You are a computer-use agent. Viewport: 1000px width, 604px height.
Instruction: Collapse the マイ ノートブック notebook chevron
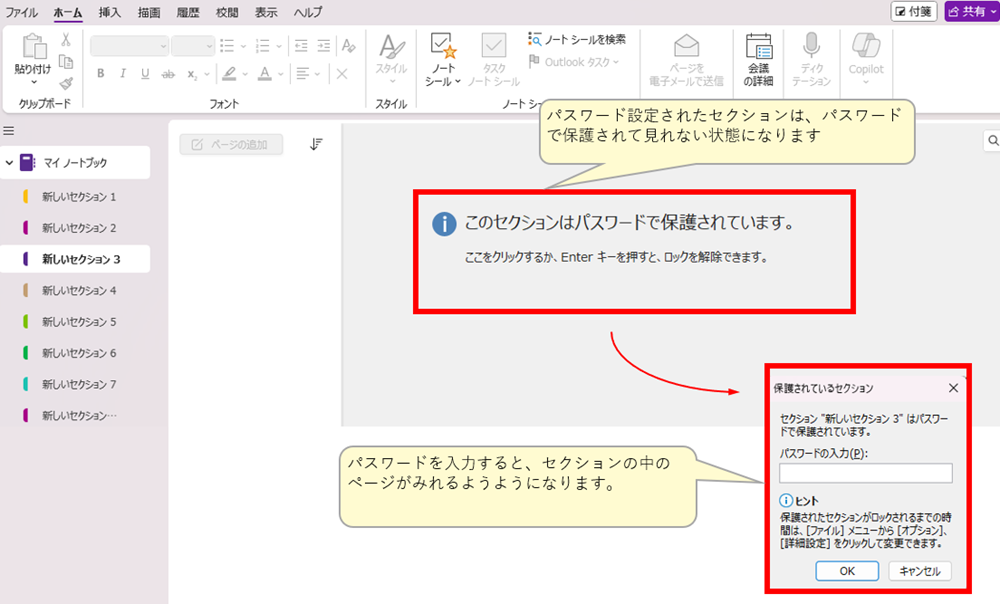point(10,162)
